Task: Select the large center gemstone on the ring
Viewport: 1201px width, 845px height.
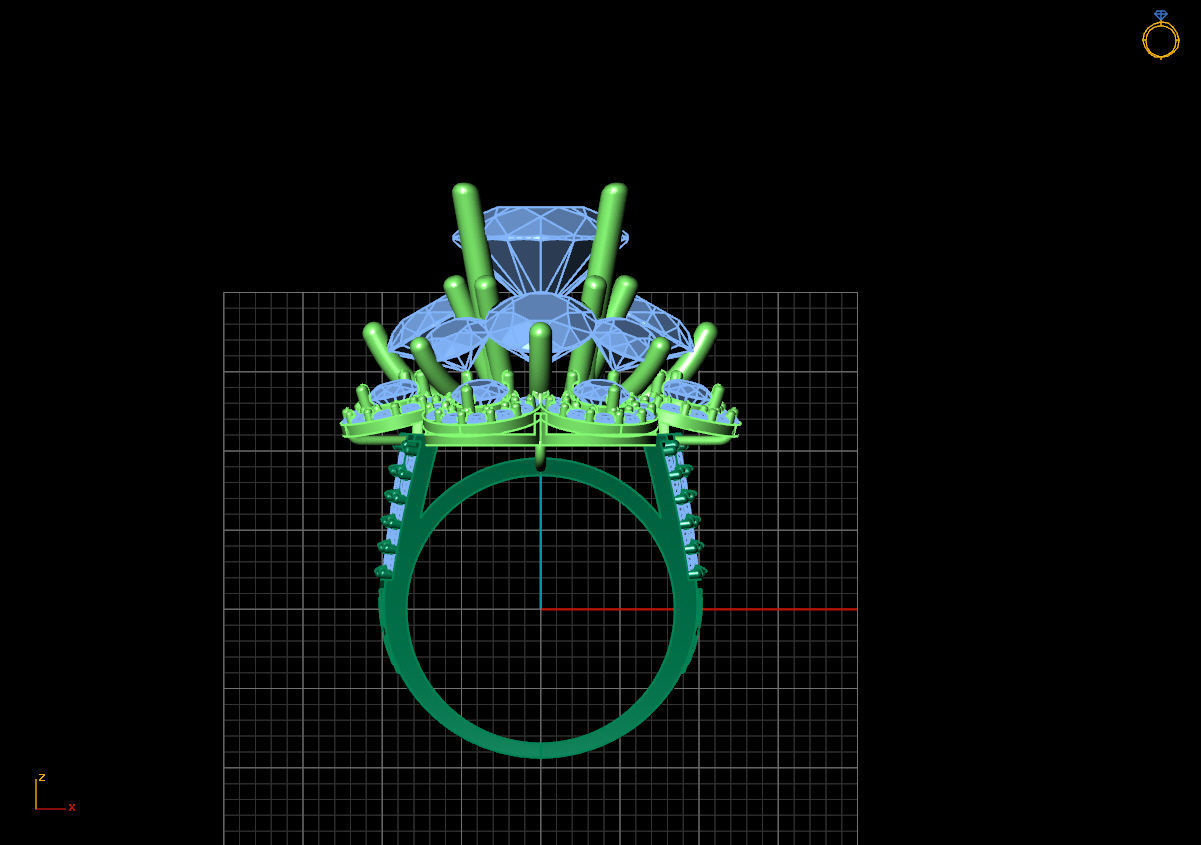Action: tap(540, 250)
